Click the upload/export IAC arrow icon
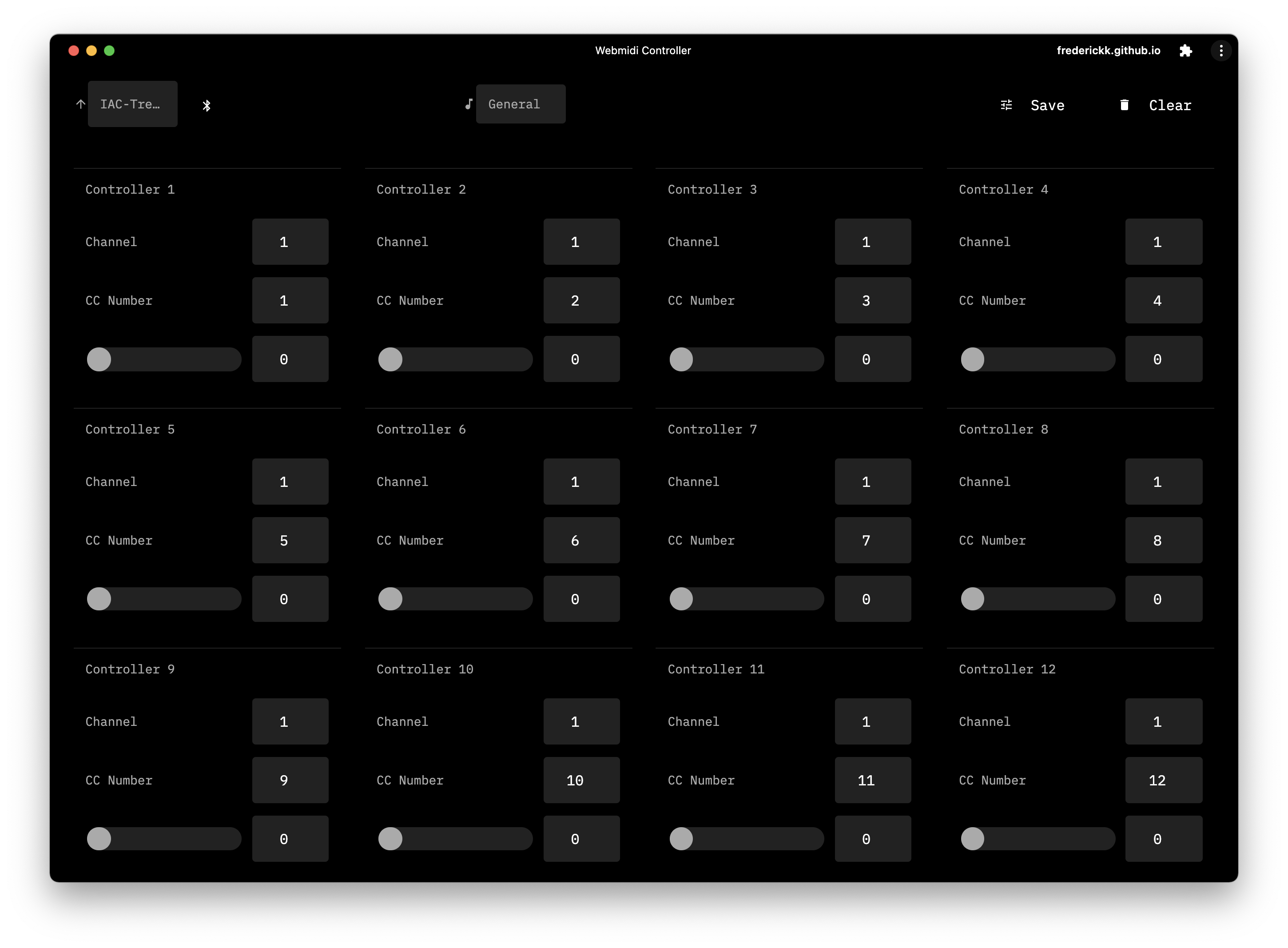 click(x=79, y=104)
